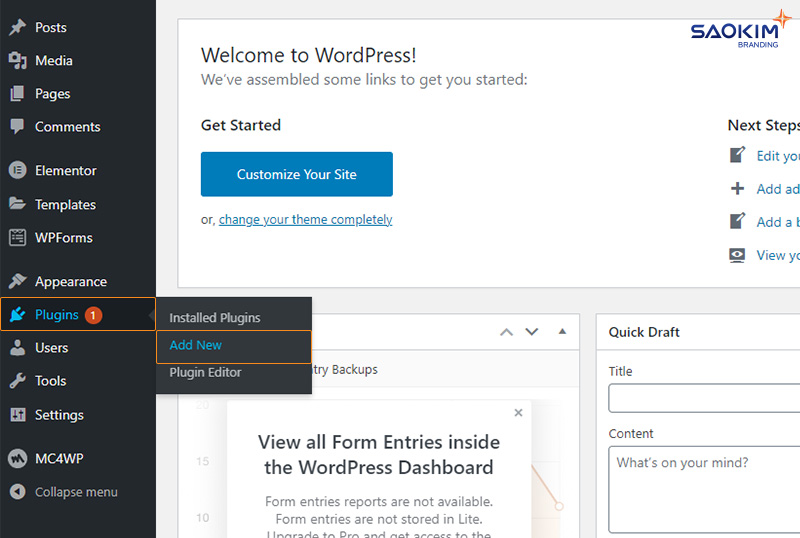Click the Appearance paintbrush icon
800x538 pixels.
point(17,281)
